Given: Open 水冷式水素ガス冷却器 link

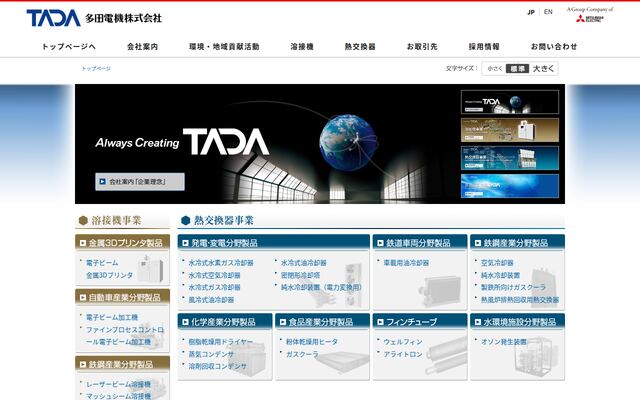Looking at the screenshot, I should click(221, 263).
